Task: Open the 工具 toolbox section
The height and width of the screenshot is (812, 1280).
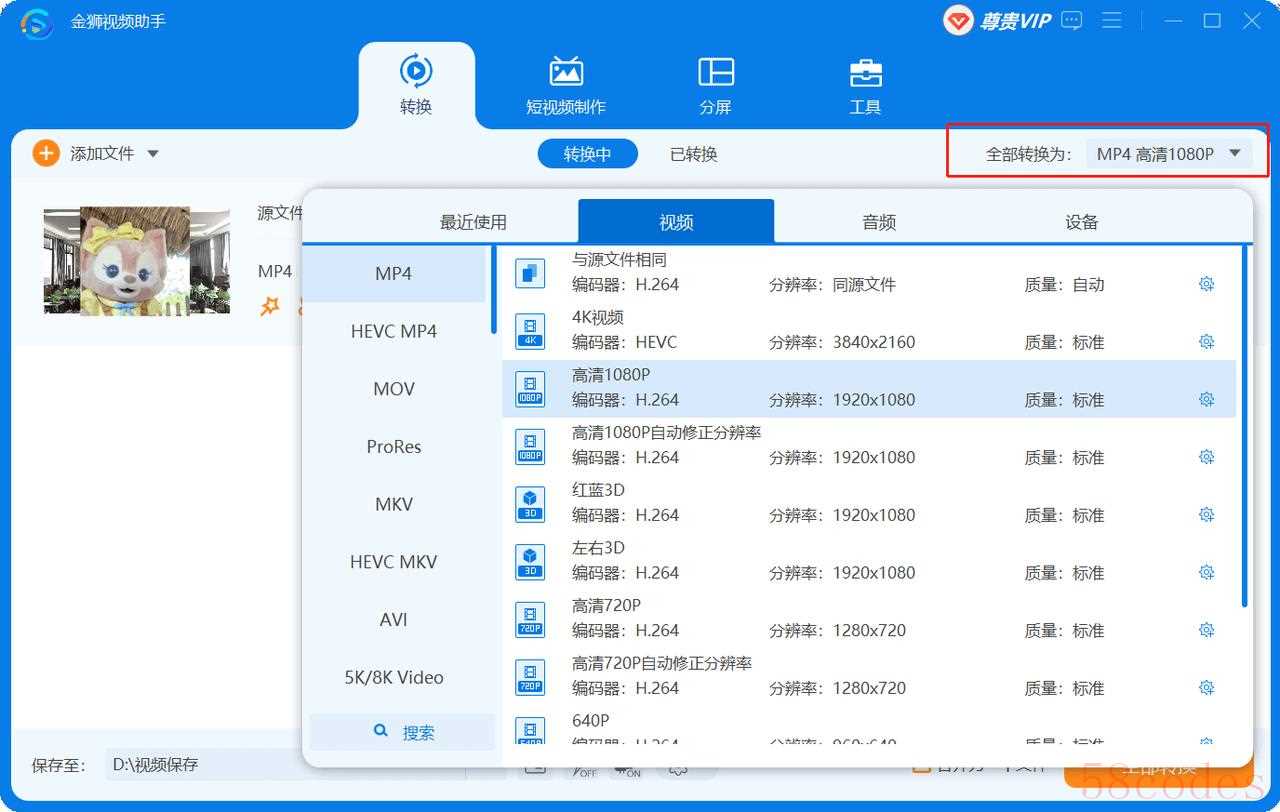Action: tap(865, 86)
